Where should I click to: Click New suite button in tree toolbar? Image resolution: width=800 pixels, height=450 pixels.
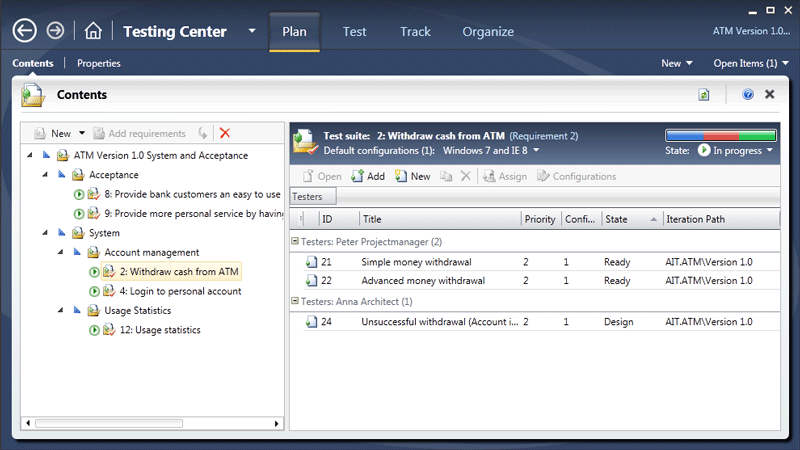[x=53, y=133]
